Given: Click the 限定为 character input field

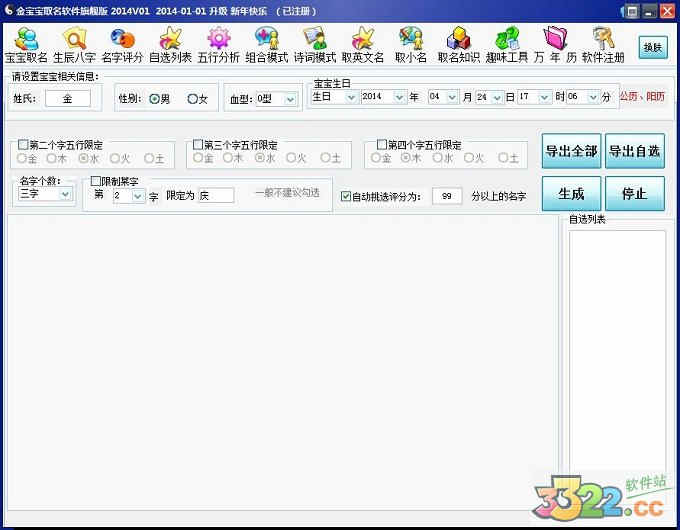Looking at the screenshot, I should click(x=216, y=196).
